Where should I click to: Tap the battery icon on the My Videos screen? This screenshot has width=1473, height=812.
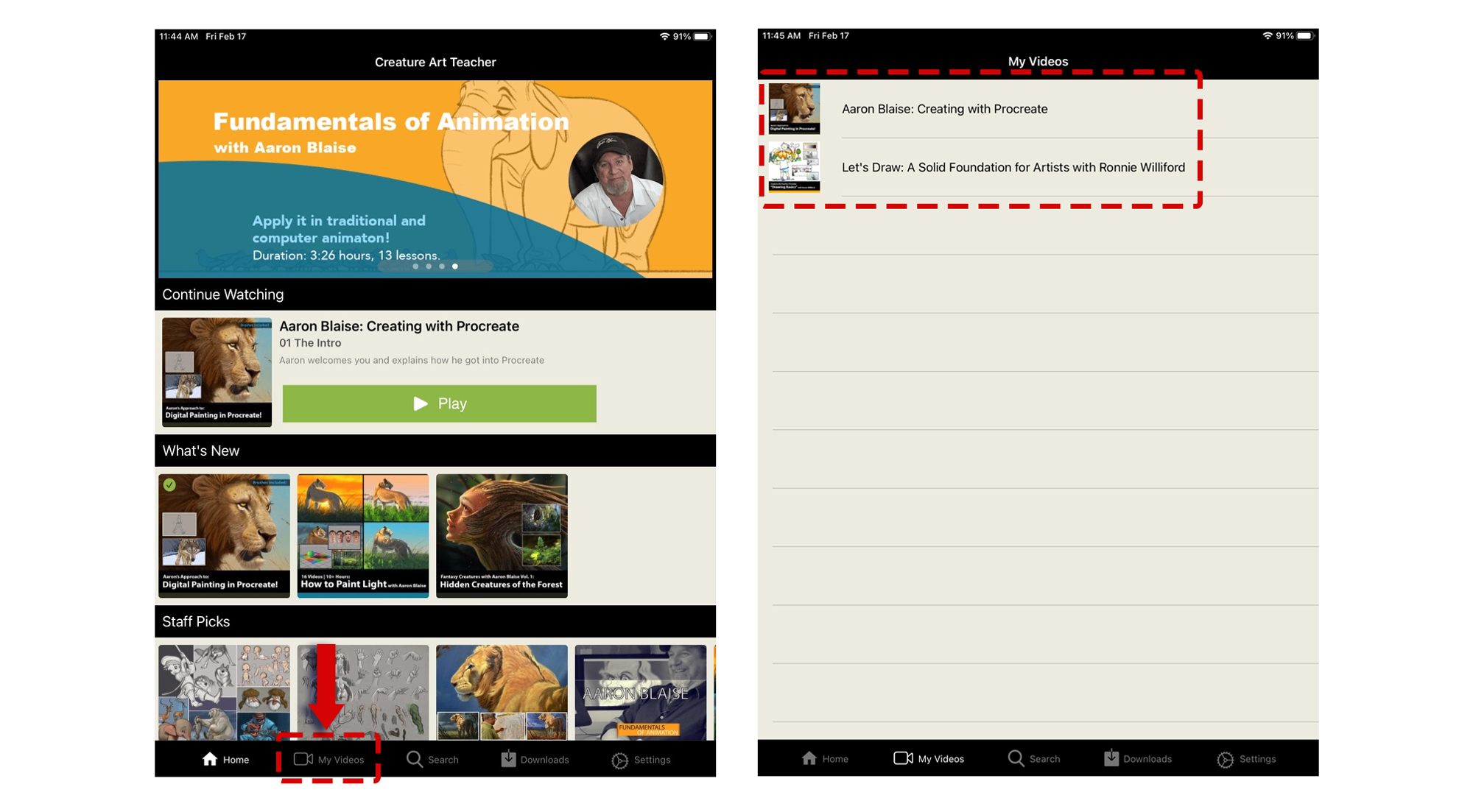[1305, 35]
